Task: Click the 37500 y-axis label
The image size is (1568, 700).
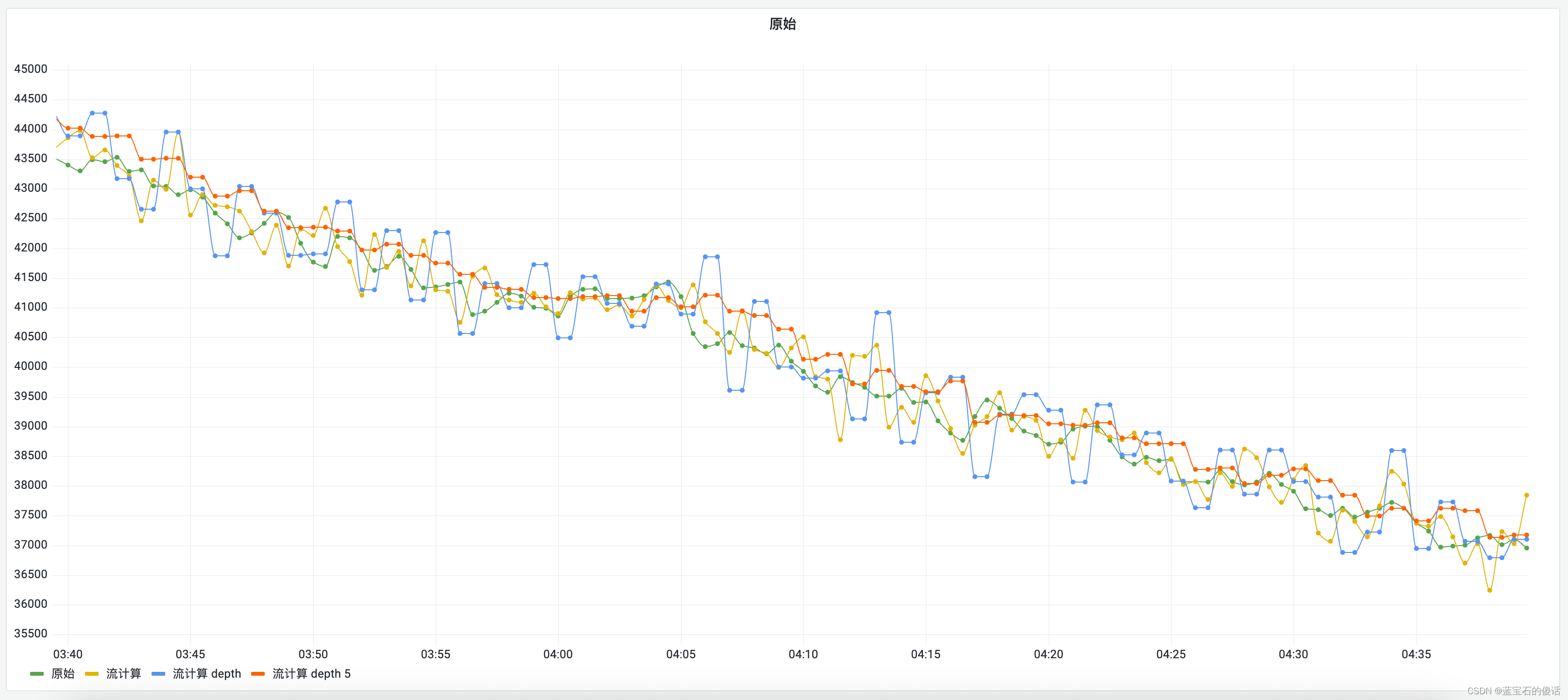Action: [31, 515]
